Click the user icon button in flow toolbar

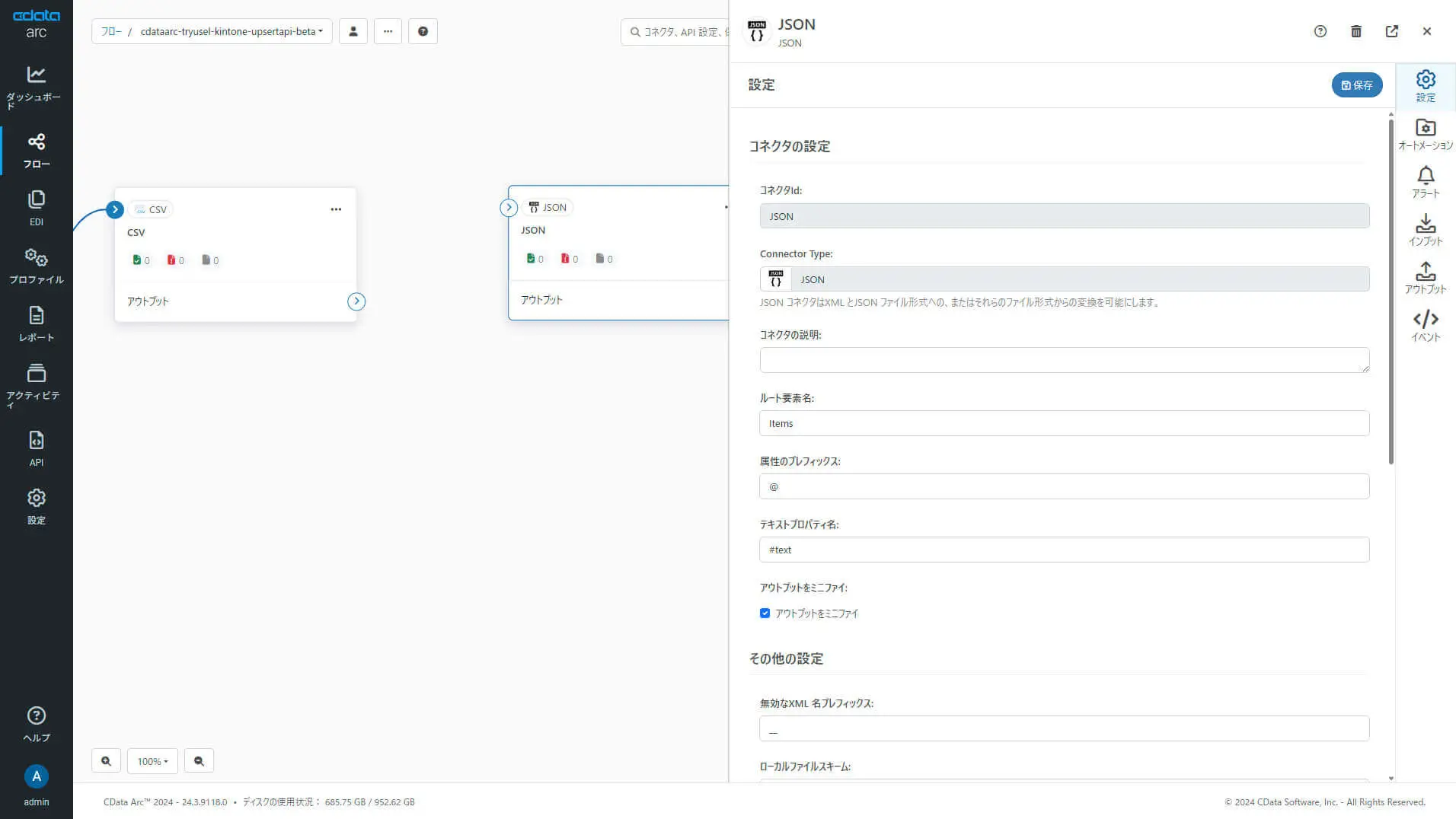[353, 31]
